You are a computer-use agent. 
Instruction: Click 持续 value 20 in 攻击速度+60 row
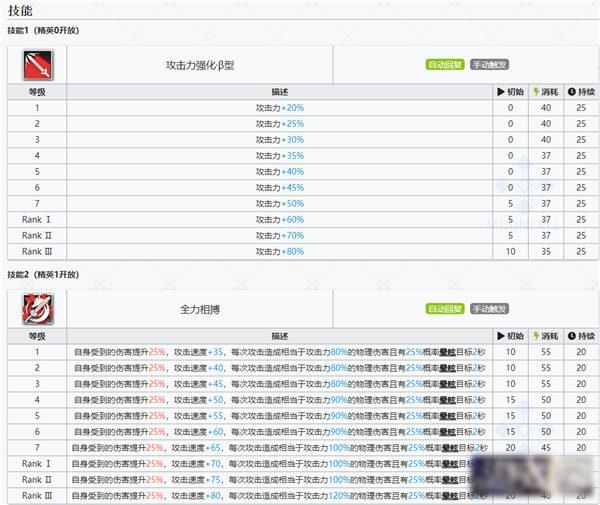coord(581,432)
